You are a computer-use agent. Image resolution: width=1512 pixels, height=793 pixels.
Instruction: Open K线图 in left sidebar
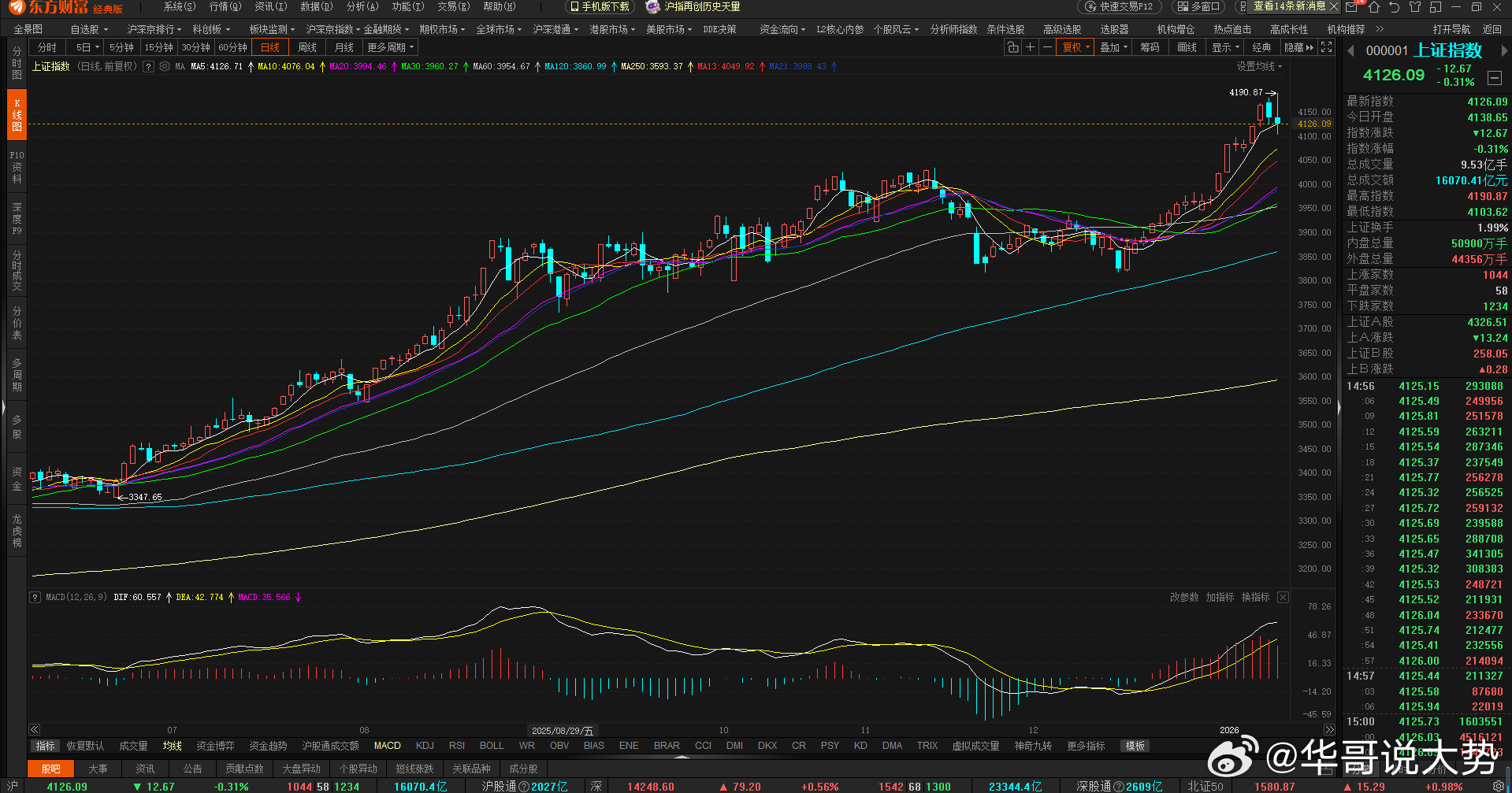click(x=17, y=115)
